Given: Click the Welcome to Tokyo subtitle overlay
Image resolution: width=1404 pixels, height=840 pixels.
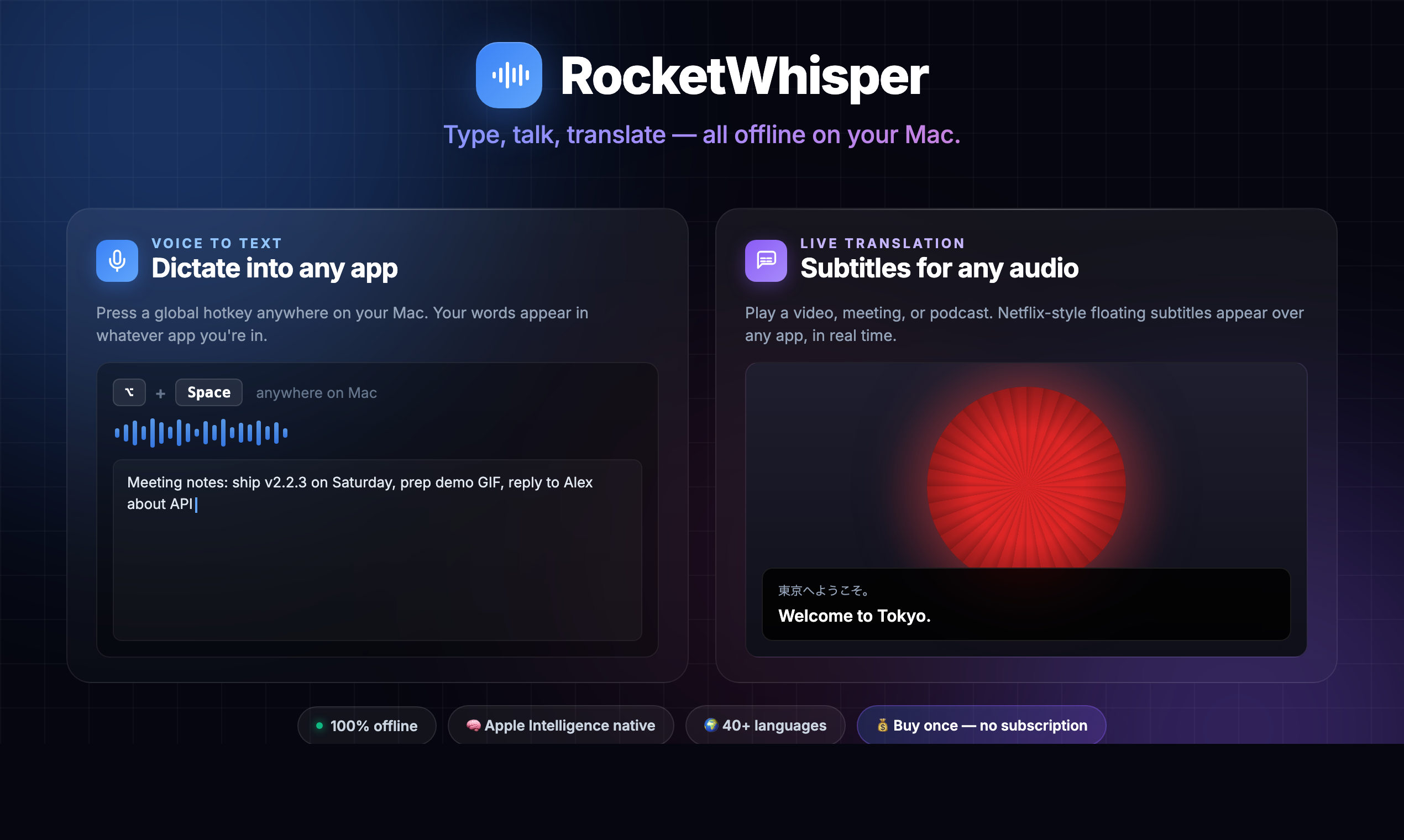Looking at the screenshot, I should [x=1026, y=605].
